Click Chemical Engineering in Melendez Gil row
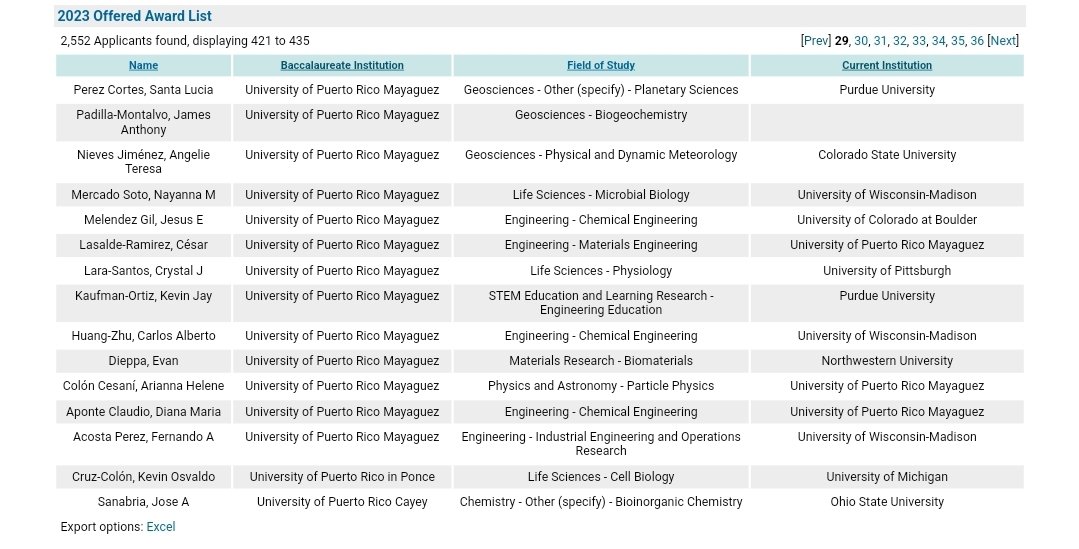The width and height of the screenshot is (1079, 549). (601, 220)
